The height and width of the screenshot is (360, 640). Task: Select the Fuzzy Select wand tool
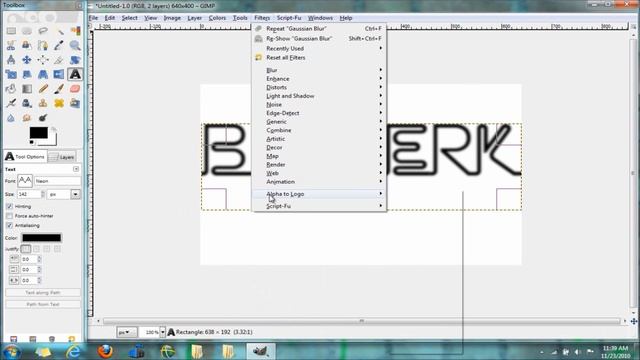(x=59, y=31)
